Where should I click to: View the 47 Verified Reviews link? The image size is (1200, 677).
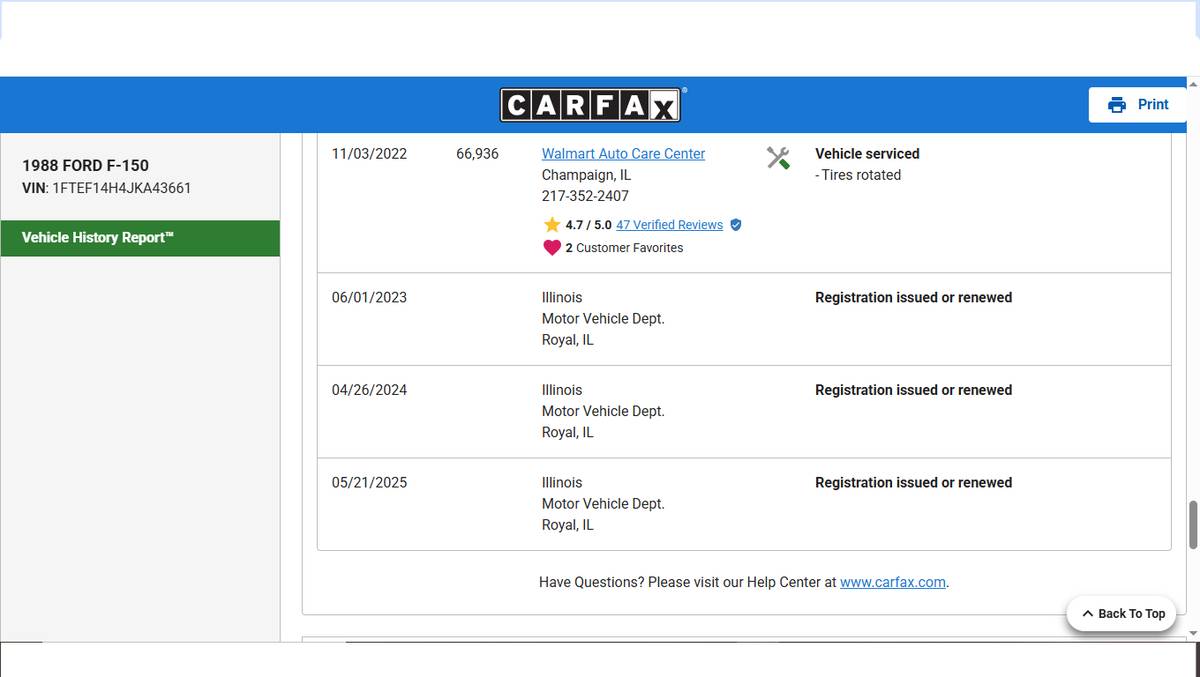[669, 225]
